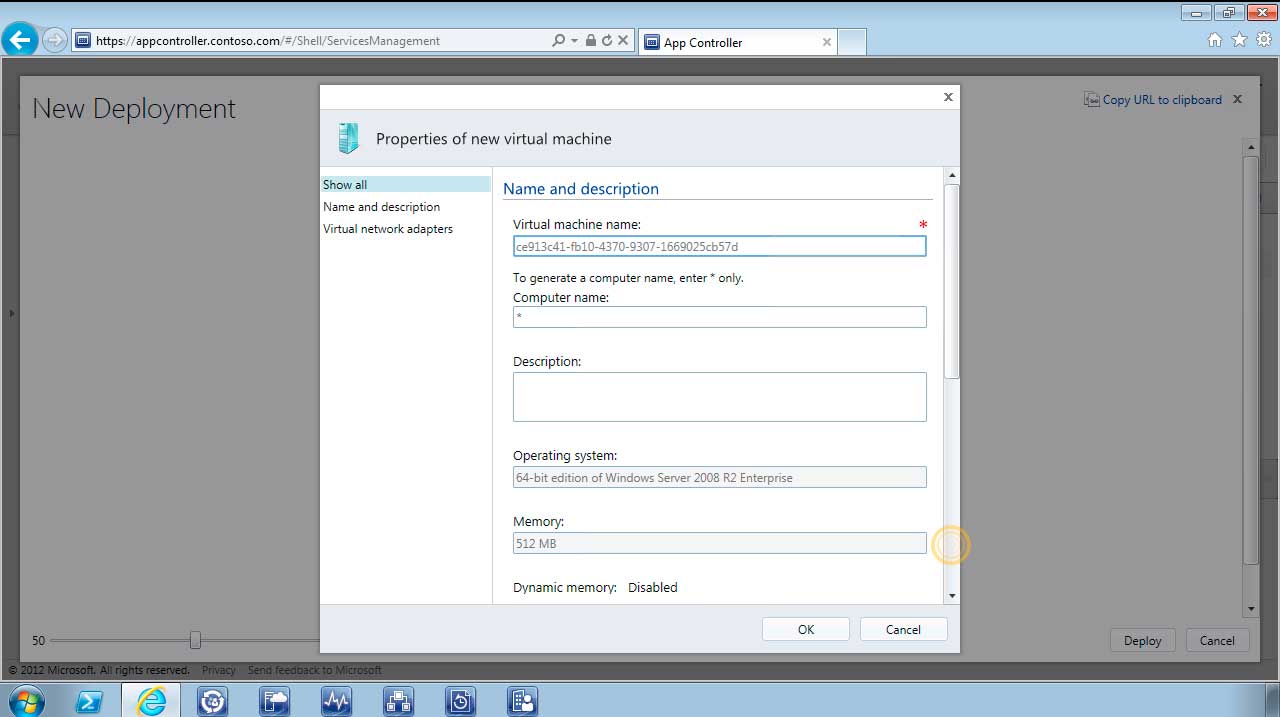This screenshot has width=1280, height=717.
Task: Click the New Deployment pane scroll up arrow
Action: tap(1250, 147)
